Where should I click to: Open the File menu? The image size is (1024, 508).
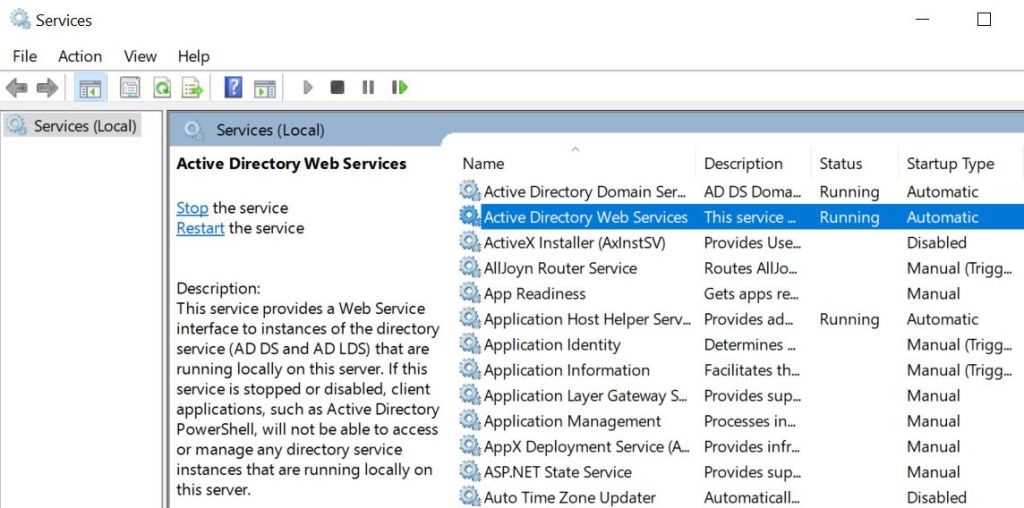(x=24, y=56)
